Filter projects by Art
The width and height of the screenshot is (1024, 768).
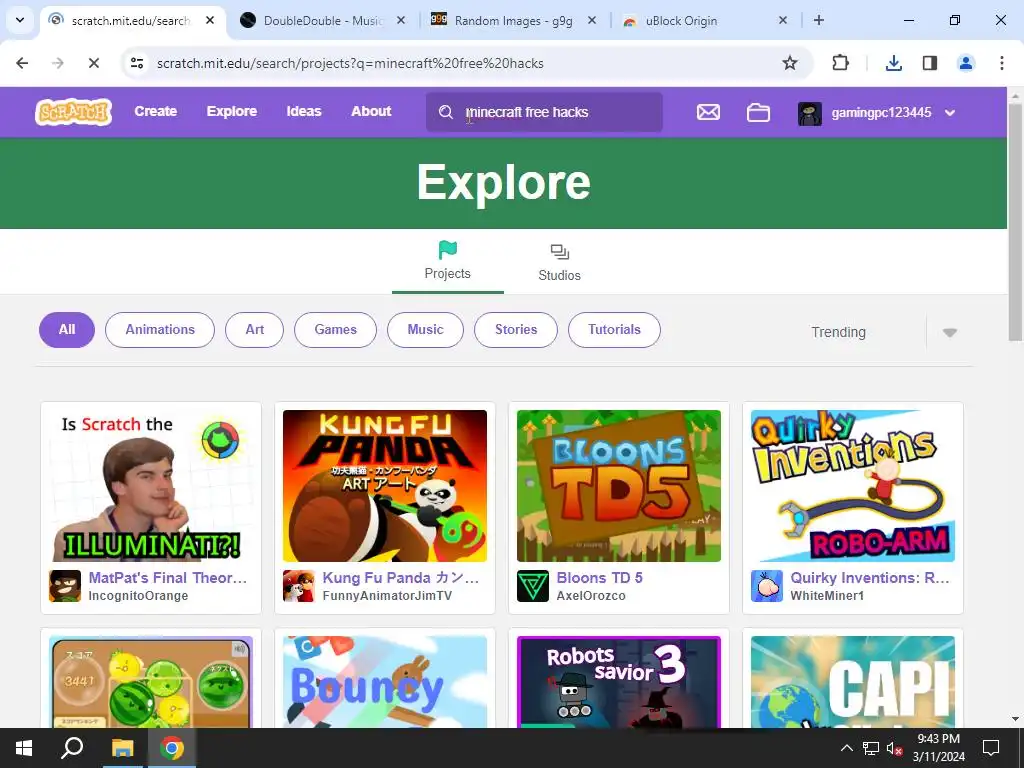point(255,330)
